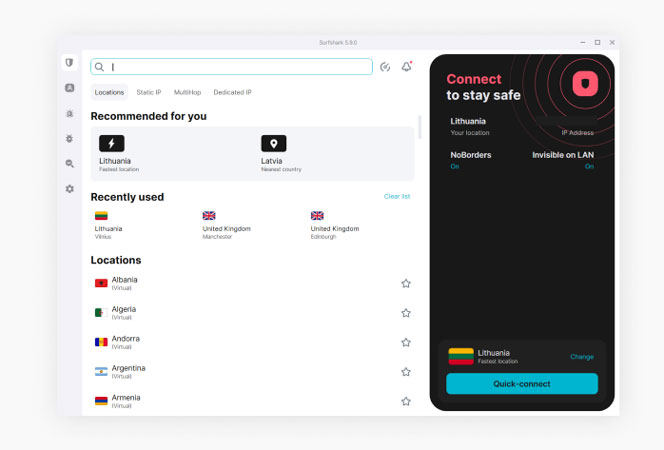Open the Alert icon in sidebar

coord(69,88)
